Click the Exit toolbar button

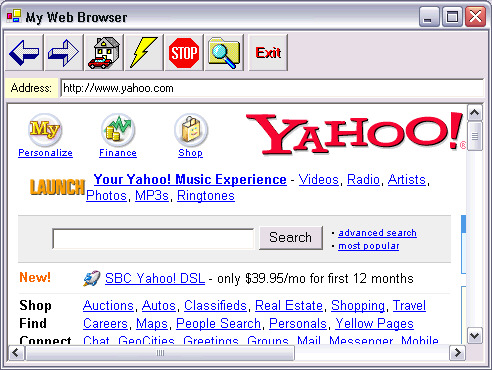(x=268, y=52)
